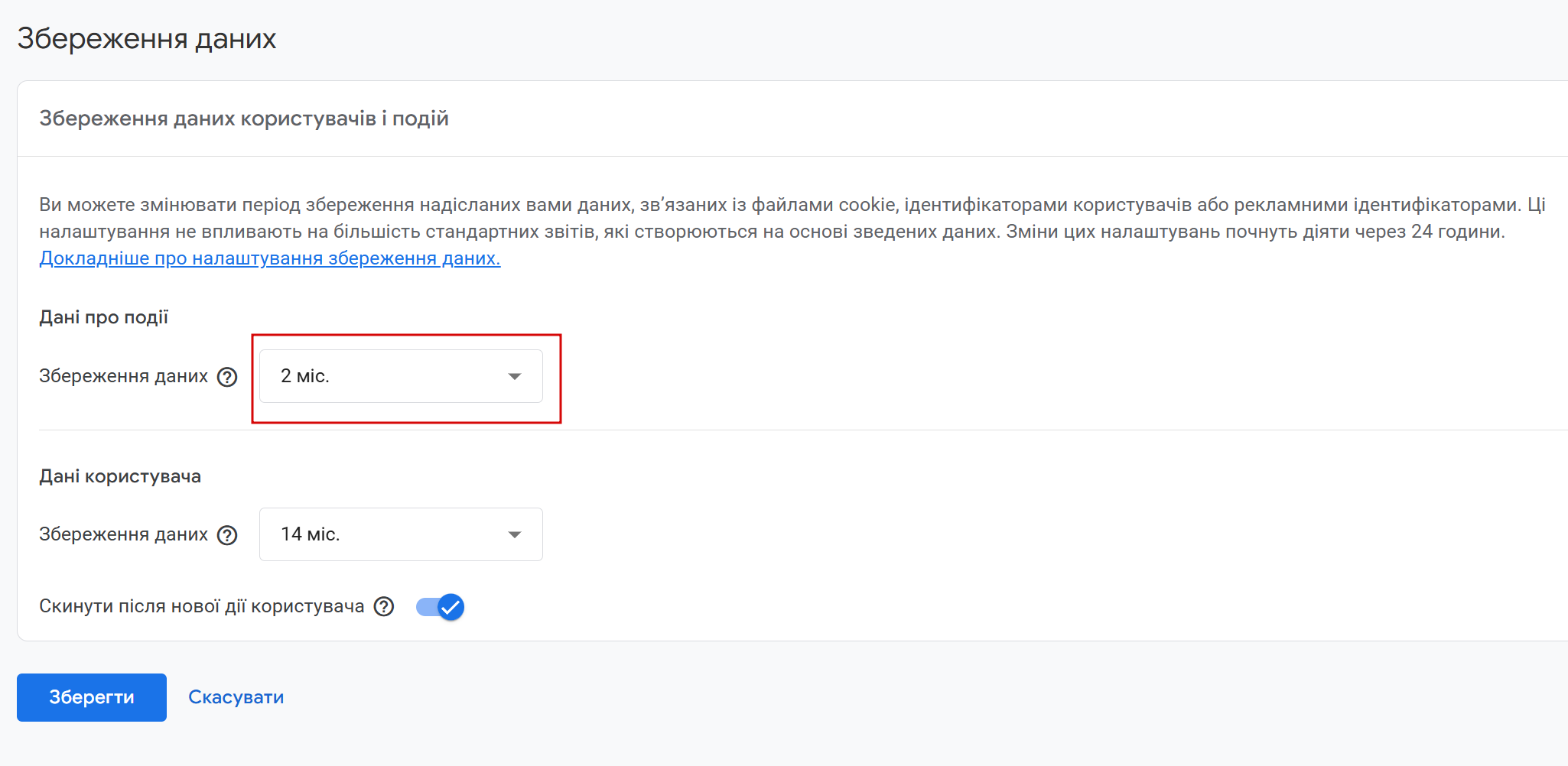Click 'Збереження даних користувачів і подій' card header
Image resolution: width=1568 pixels, height=766 pixels.
tap(244, 118)
